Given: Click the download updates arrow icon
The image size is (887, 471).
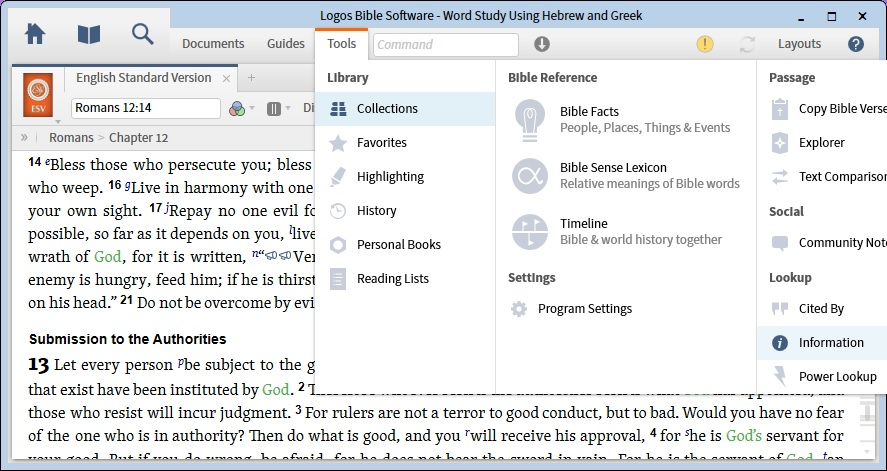Looking at the screenshot, I should click(542, 44).
